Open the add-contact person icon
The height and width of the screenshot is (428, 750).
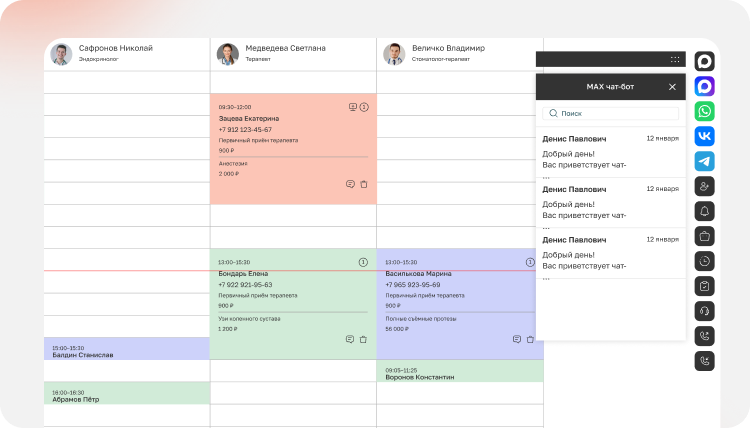click(704, 186)
